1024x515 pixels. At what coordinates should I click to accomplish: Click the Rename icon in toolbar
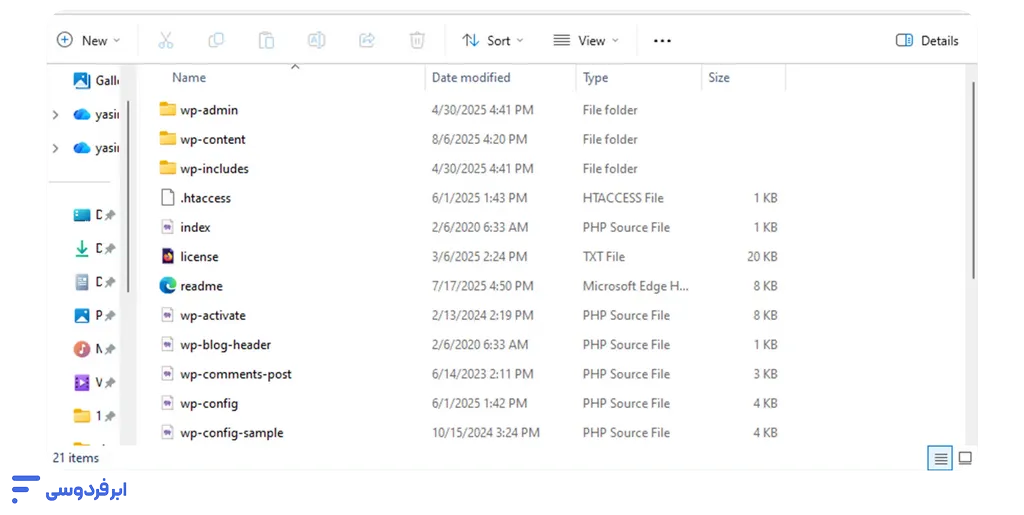[x=316, y=40]
